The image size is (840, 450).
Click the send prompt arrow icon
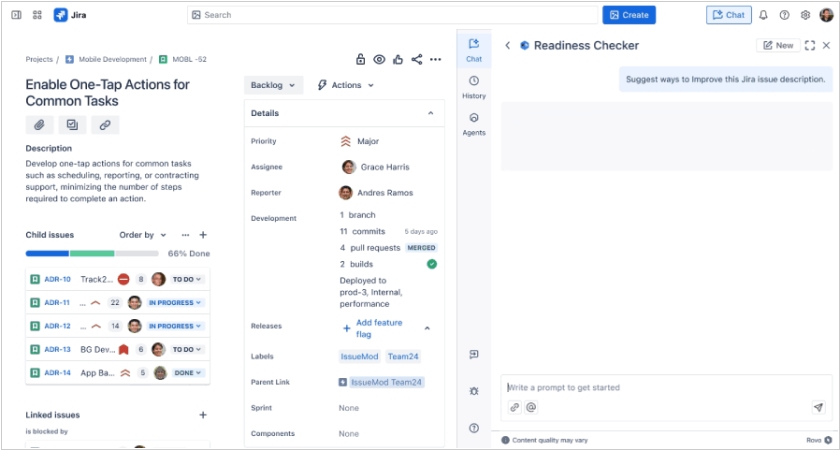[818, 407]
